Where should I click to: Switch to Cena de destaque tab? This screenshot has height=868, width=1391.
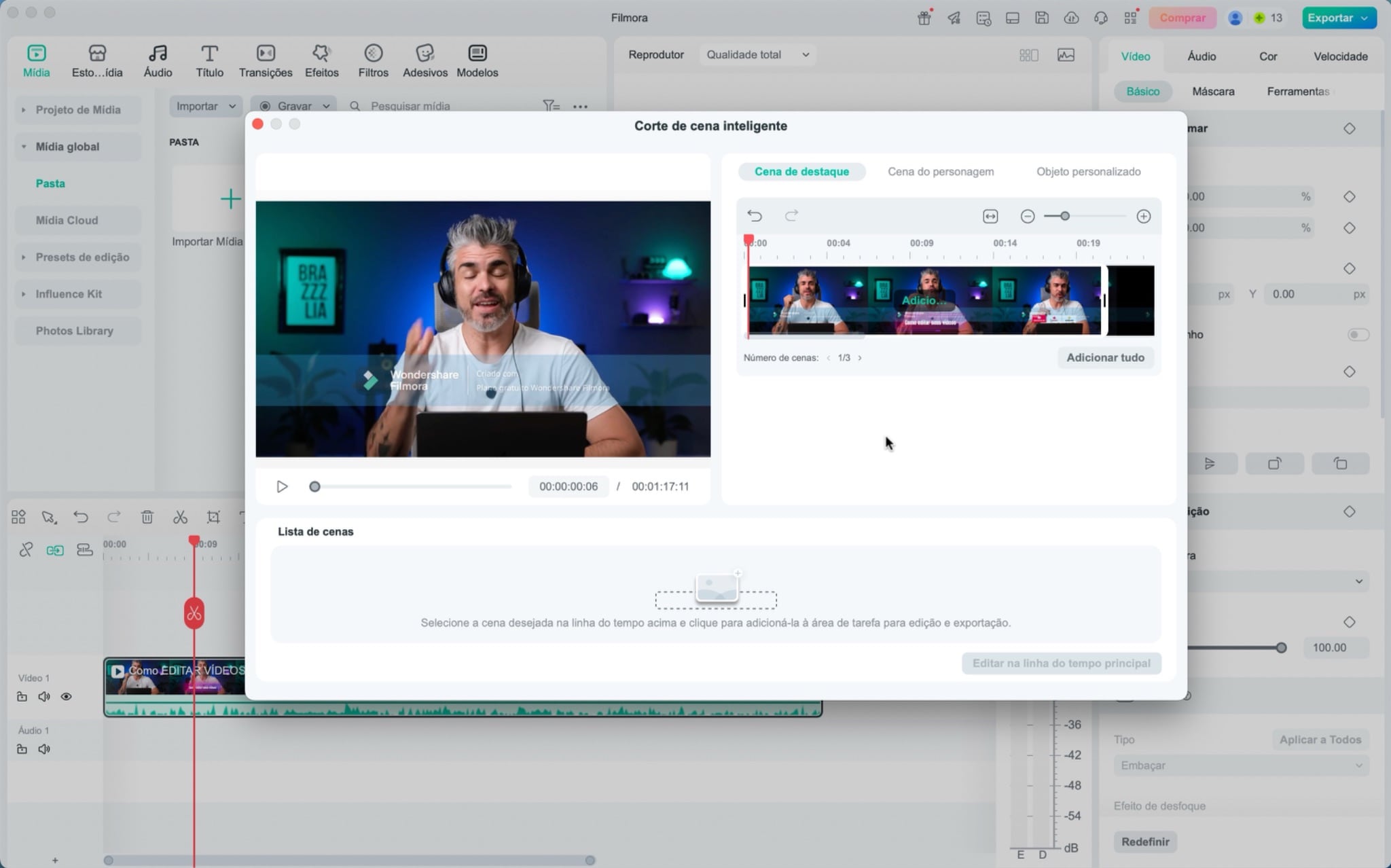click(801, 171)
